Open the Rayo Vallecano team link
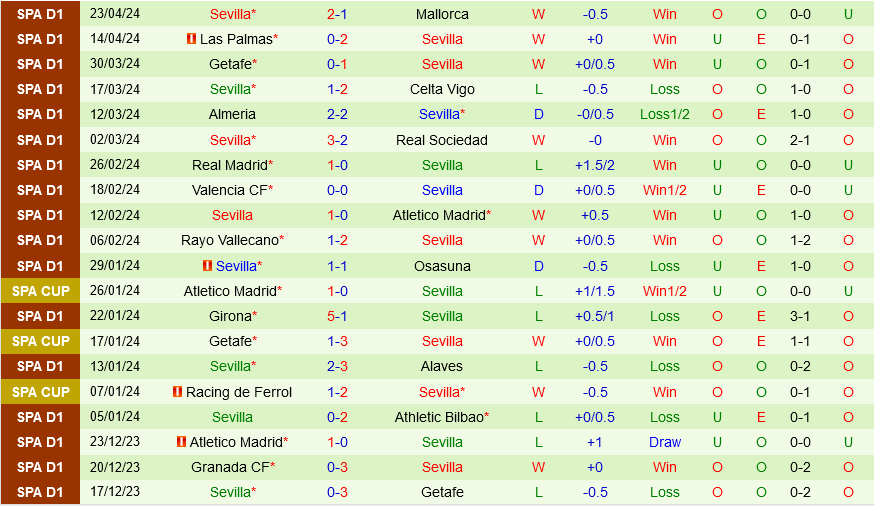Viewport: 874px width, 506px height. (x=229, y=240)
